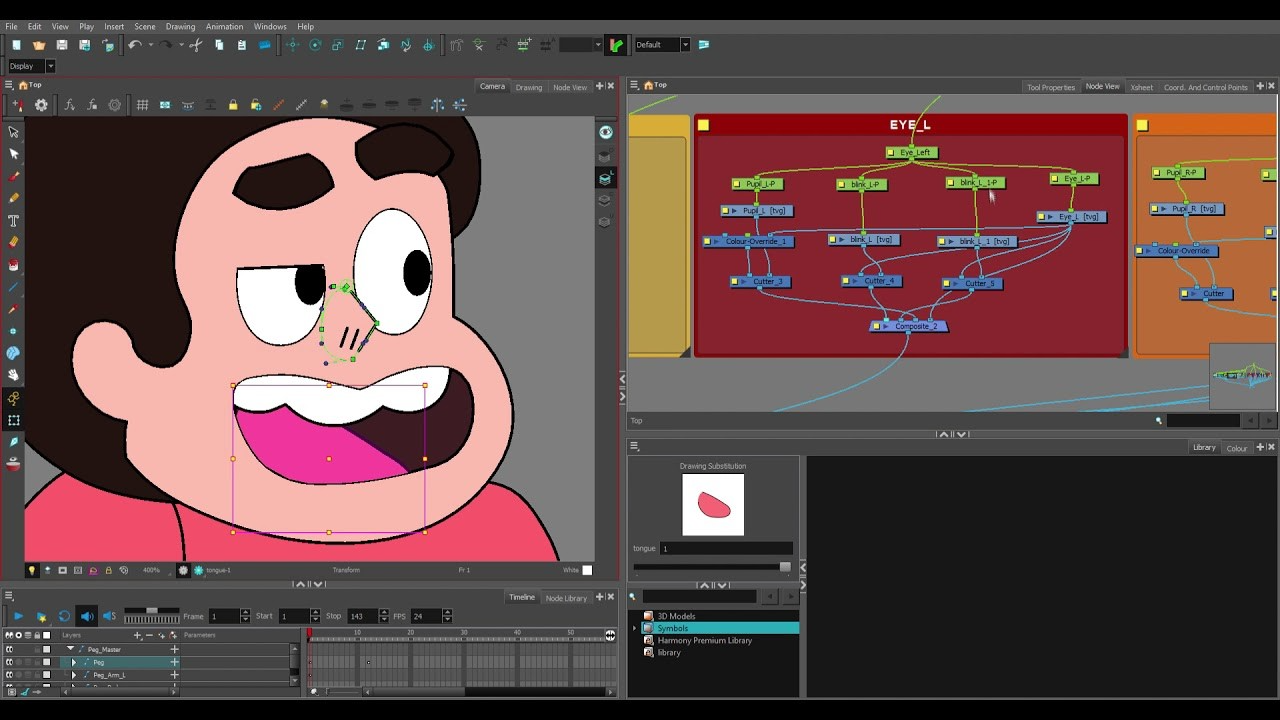Open the gear settings icon in the Camera toolbar
Image resolution: width=1280 pixels, height=720 pixels.
[x=41, y=105]
